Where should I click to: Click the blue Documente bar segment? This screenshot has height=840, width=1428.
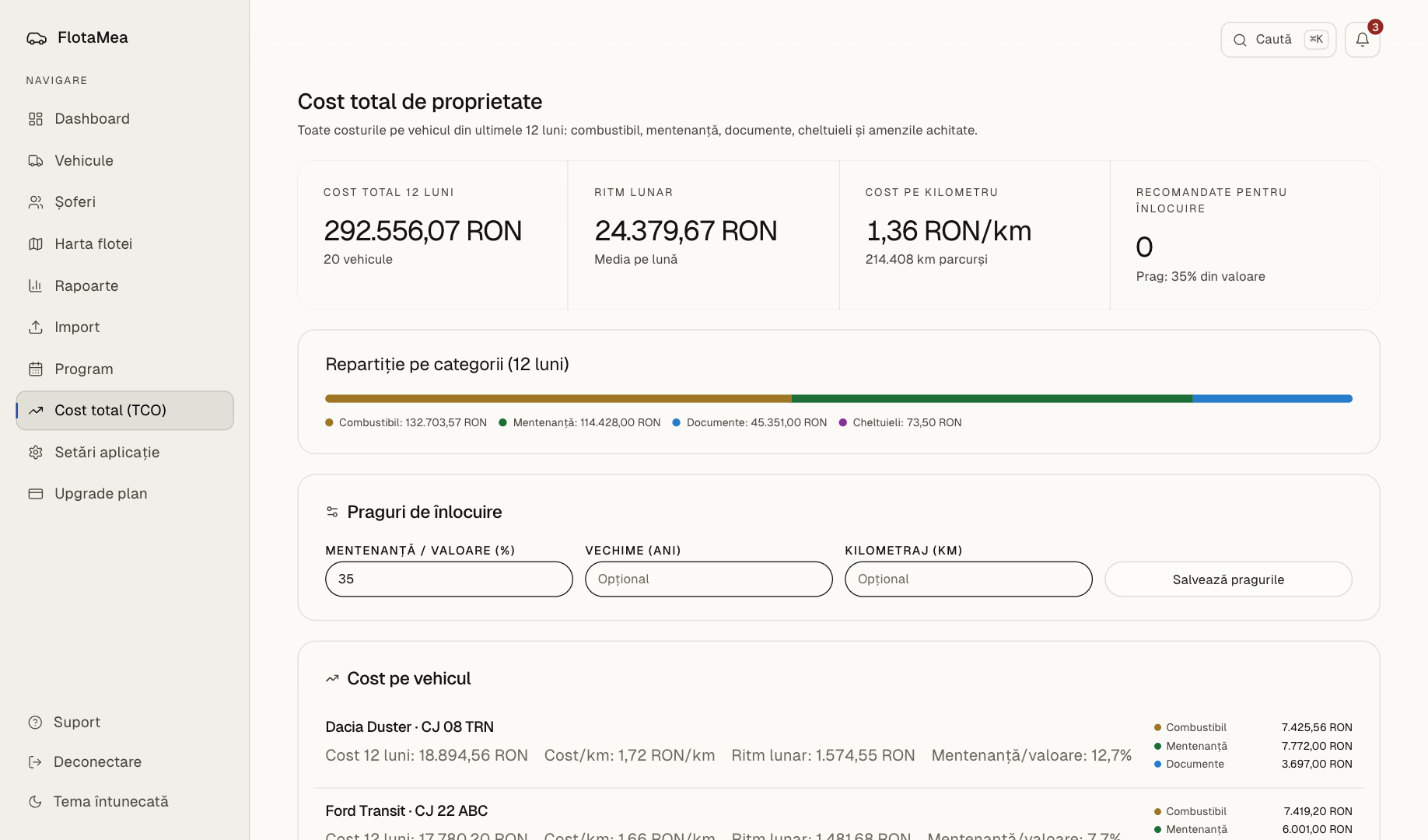click(1272, 399)
